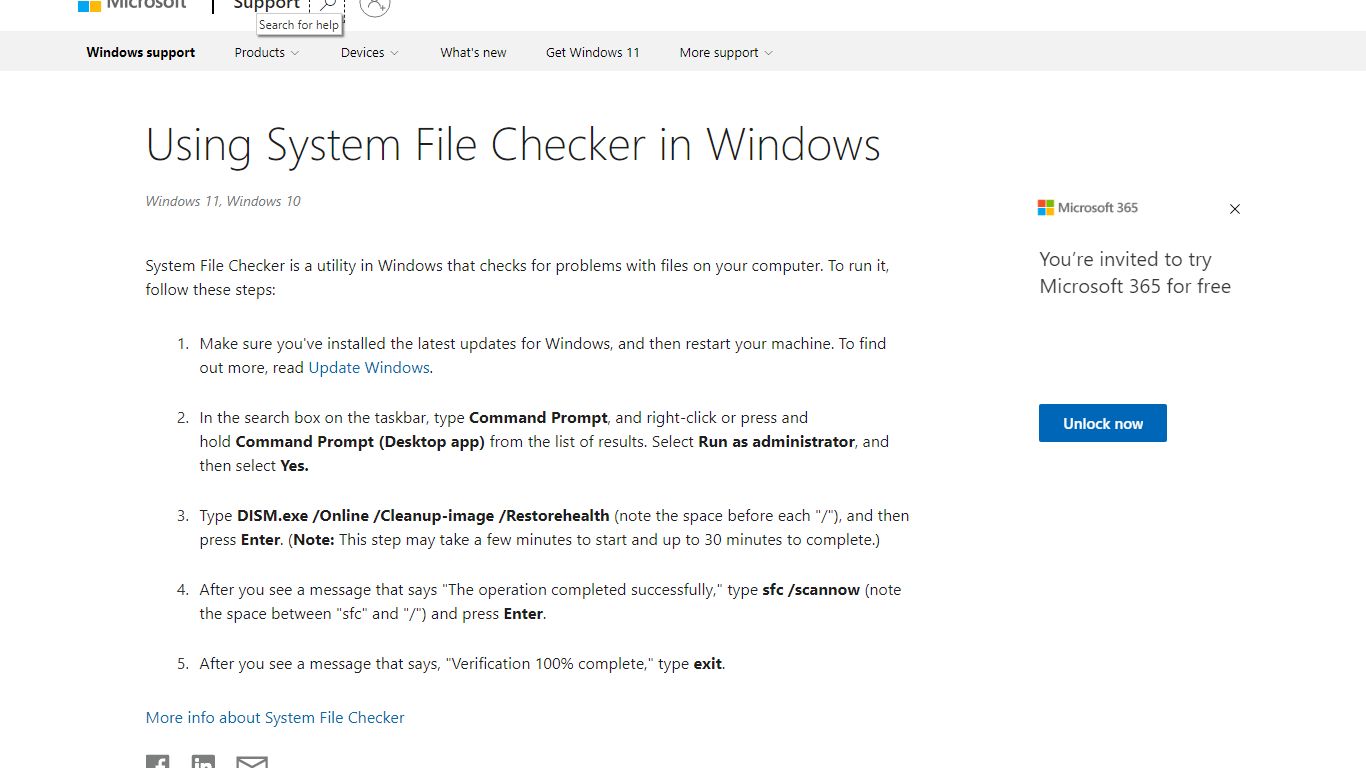Image resolution: width=1366 pixels, height=768 pixels.
Task: Click 'You're invited to try Microsoft 365' text
Action: [1135, 272]
